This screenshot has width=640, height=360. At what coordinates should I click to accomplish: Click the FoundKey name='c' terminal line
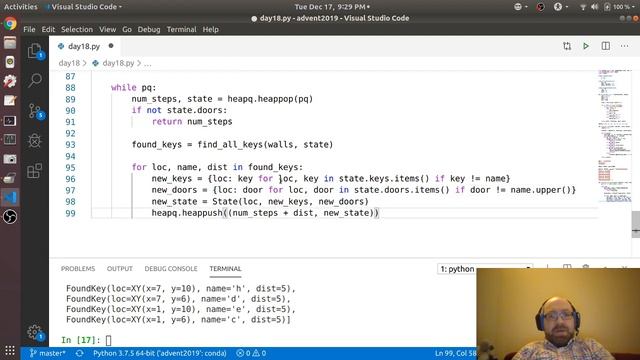tap(178, 320)
